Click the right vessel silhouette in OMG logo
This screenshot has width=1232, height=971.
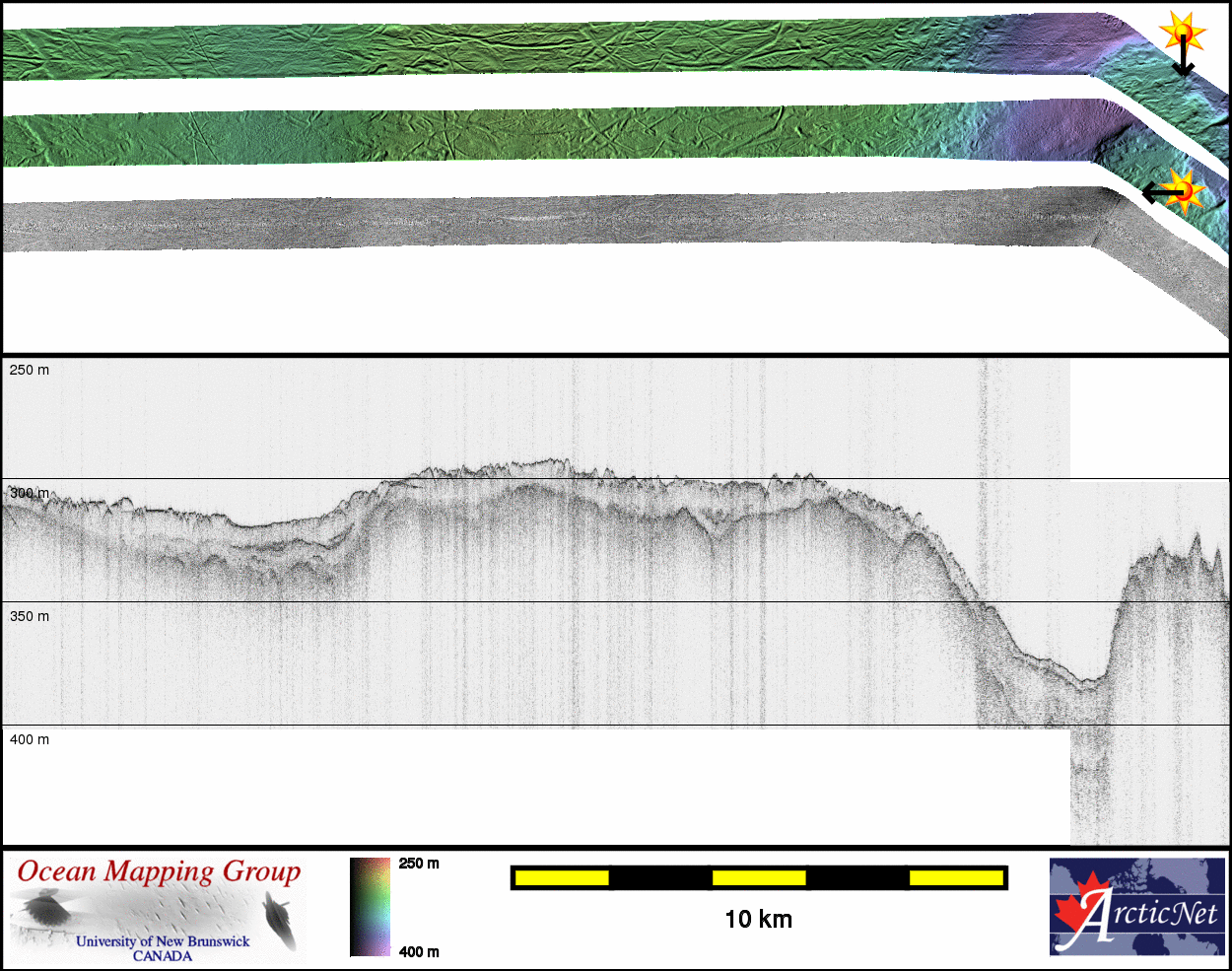point(279,920)
